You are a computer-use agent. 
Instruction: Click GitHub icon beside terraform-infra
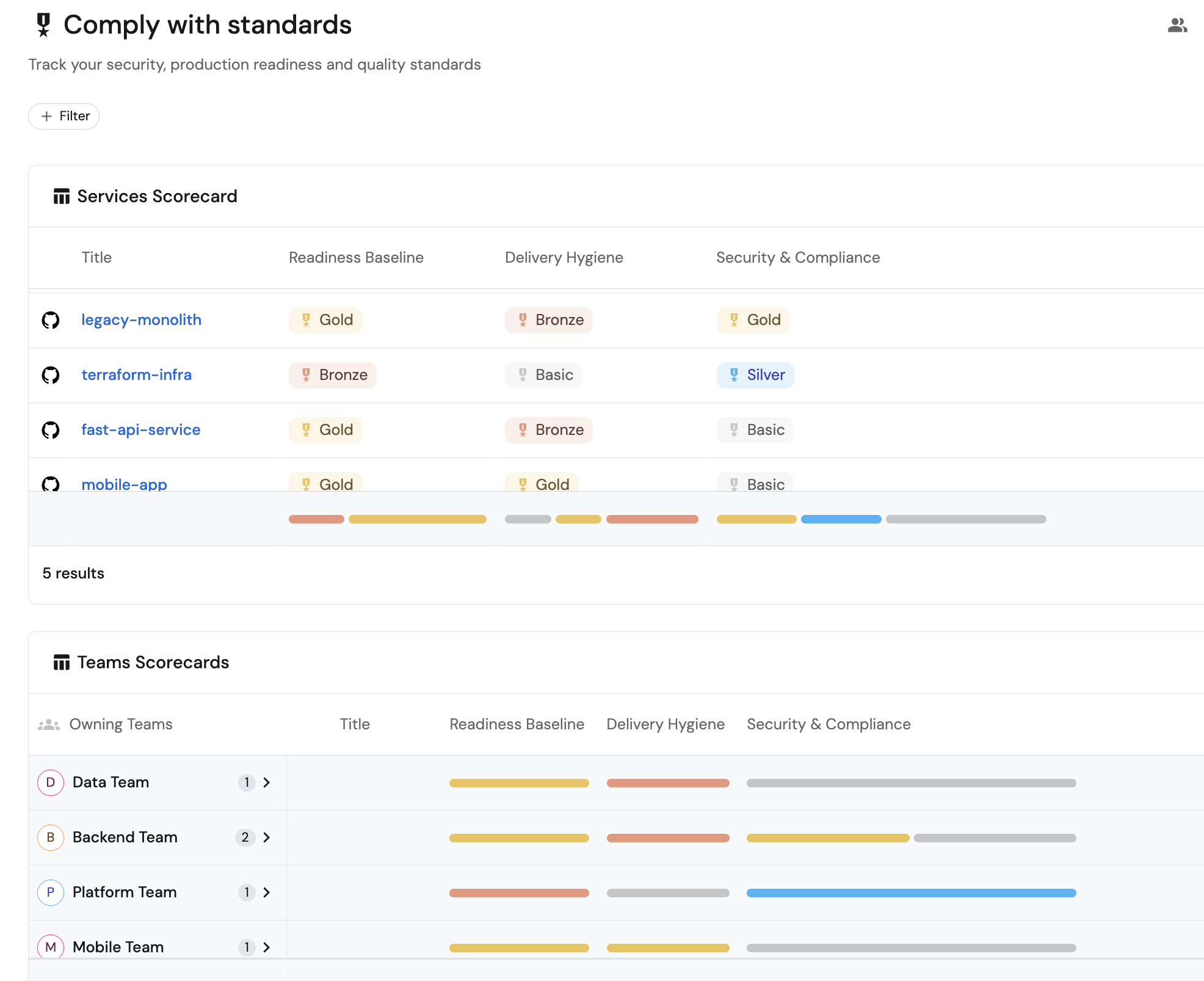tap(51, 375)
